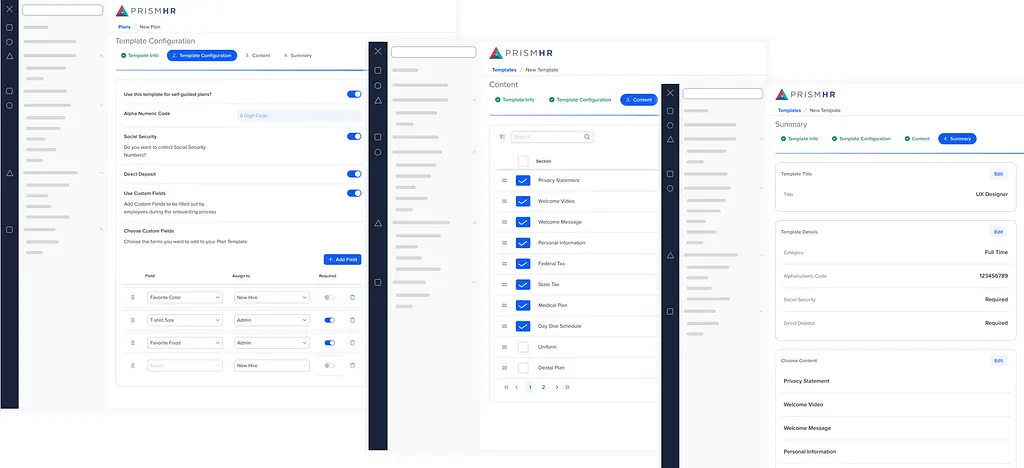Click magnifier icon in Content section search
Viewport: 1024px width, 468px height.
pyautogui.click(x=587, y=137)
